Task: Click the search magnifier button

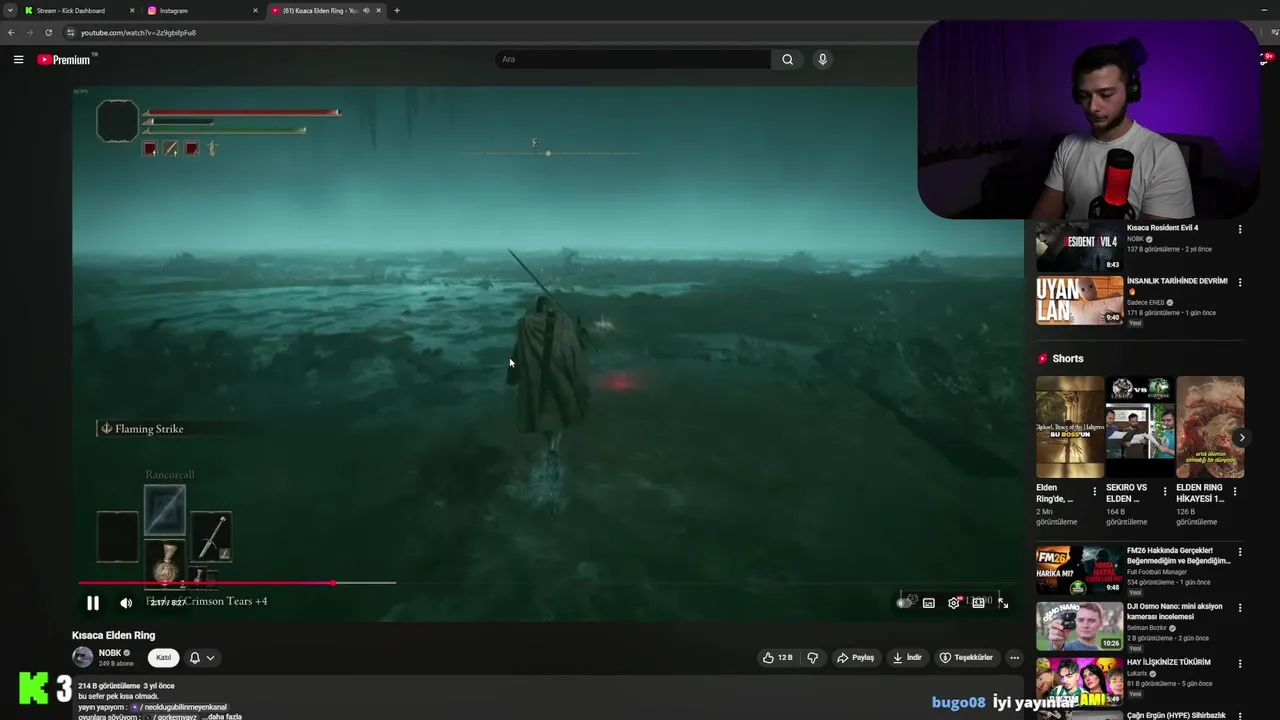Action: click(x=787, y=60)
